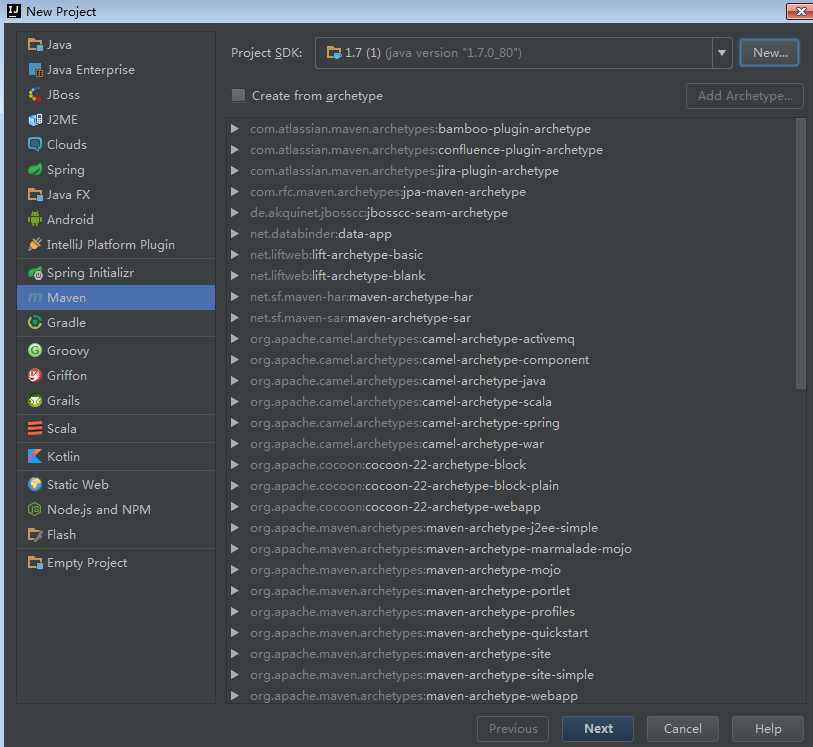Select maven-archetype-portlet row
The width and height of the screenshot is (813, 747).
[x=512, y=590]
